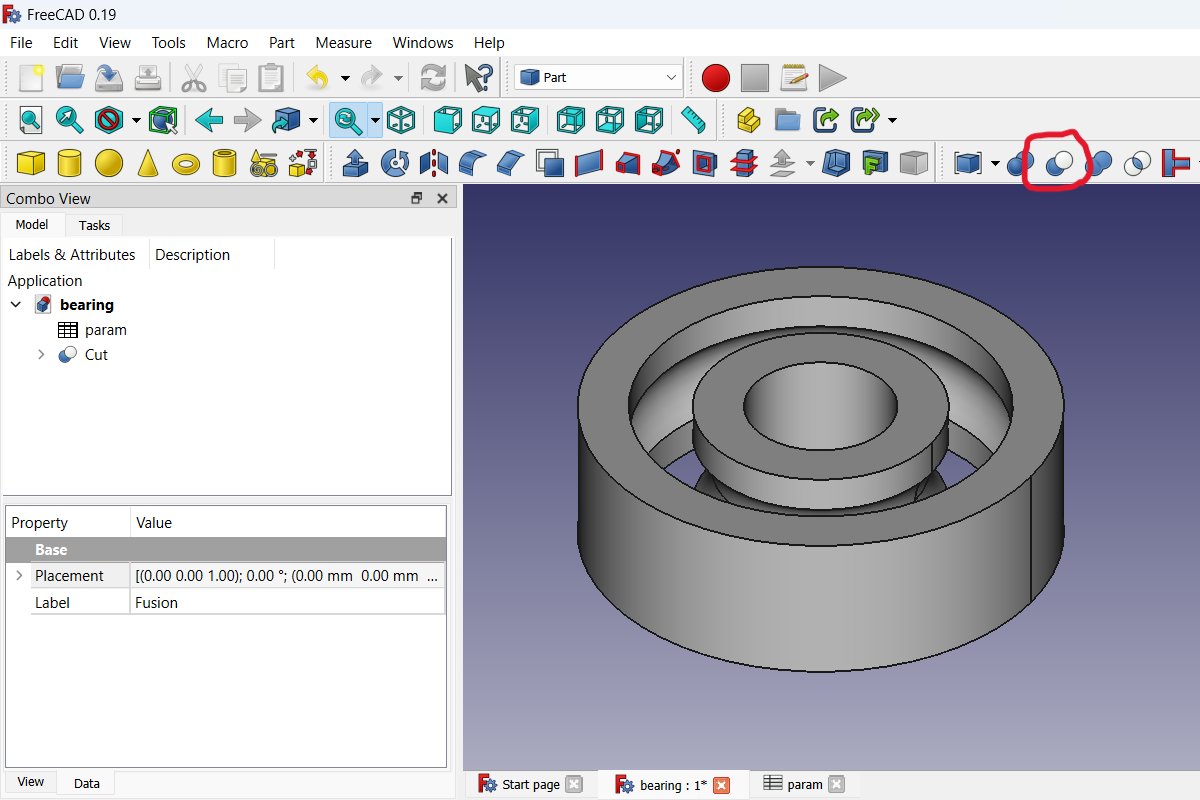Expand the Cut tree item
The width and height of the screenshot is (1200, 800).
tap(41, 354)
